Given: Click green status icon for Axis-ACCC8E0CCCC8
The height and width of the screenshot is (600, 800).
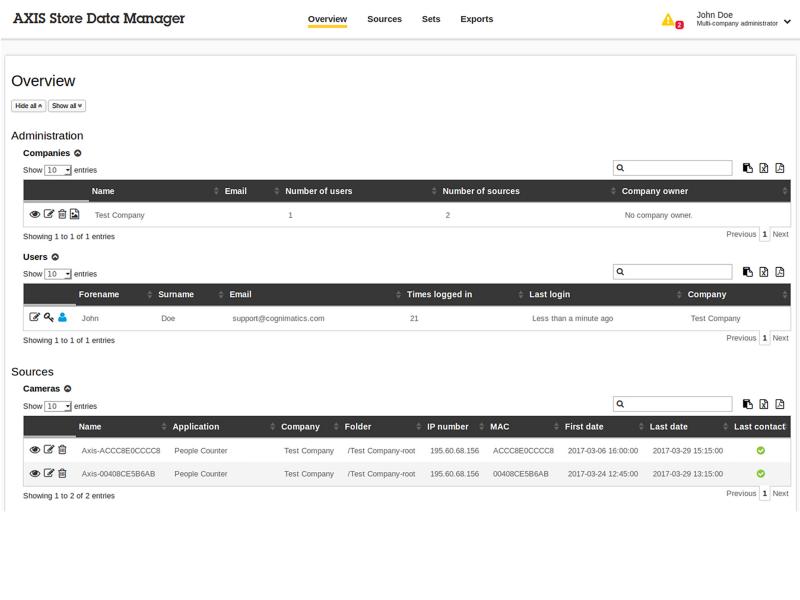Looking at the screenshot, I should (761, 451).
